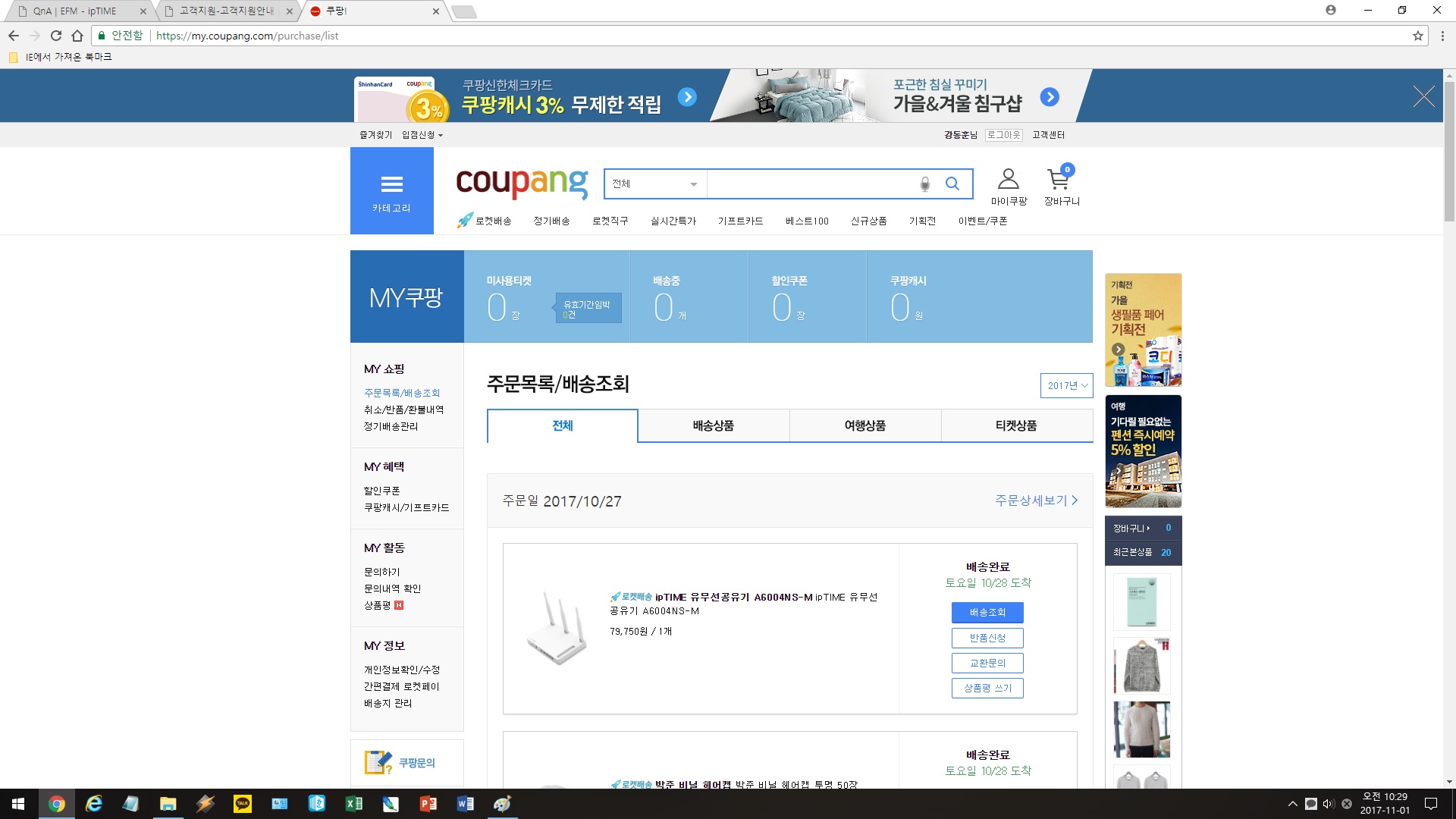
Task: Switch to the 티켓상품 tab
Action: (1017, 425)
